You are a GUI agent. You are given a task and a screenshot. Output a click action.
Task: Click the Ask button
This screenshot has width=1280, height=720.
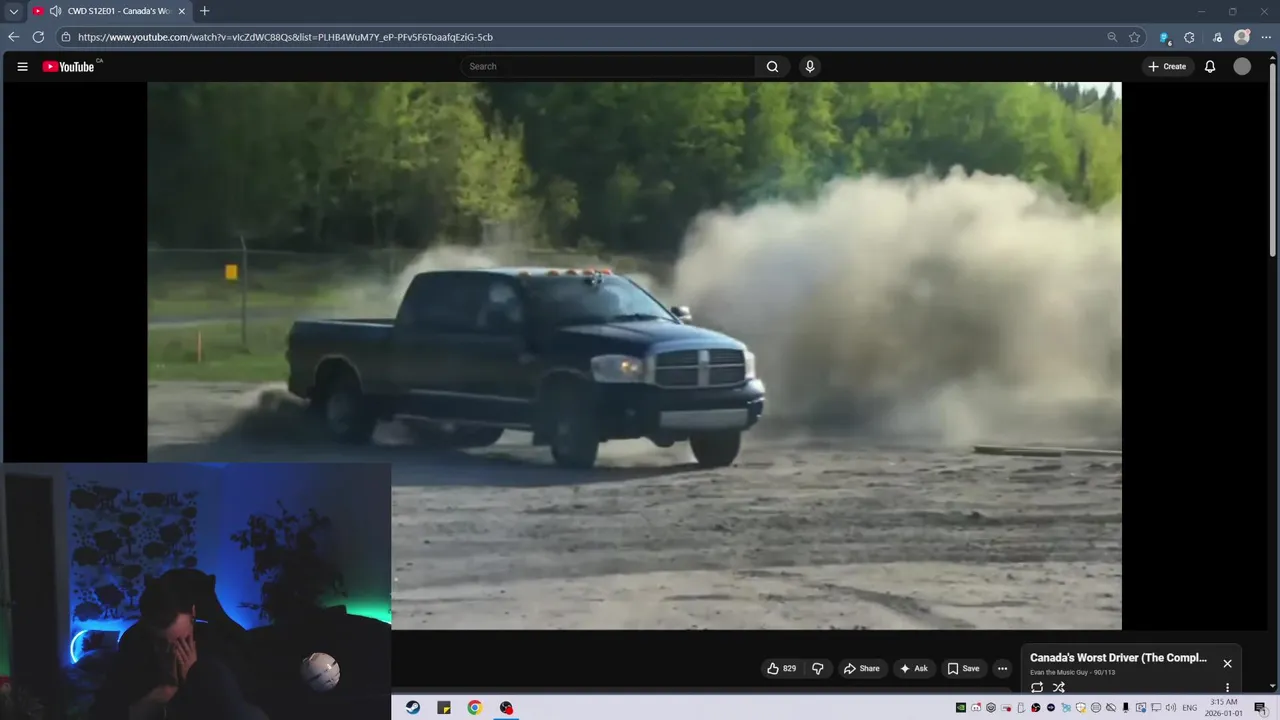point(913,668)
